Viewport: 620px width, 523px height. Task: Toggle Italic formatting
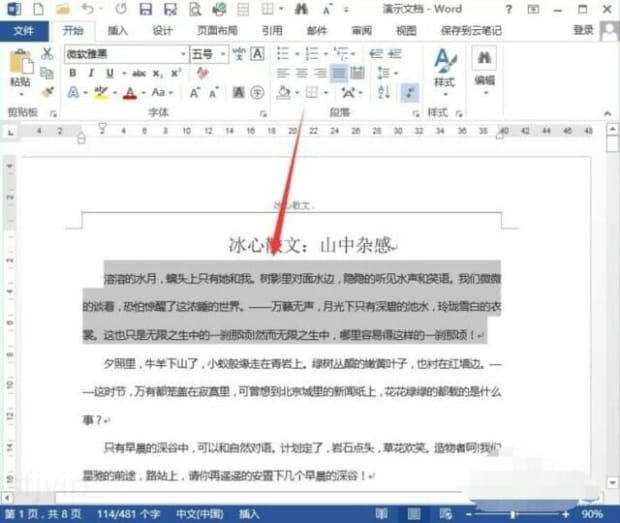click(x=91, y=73)
